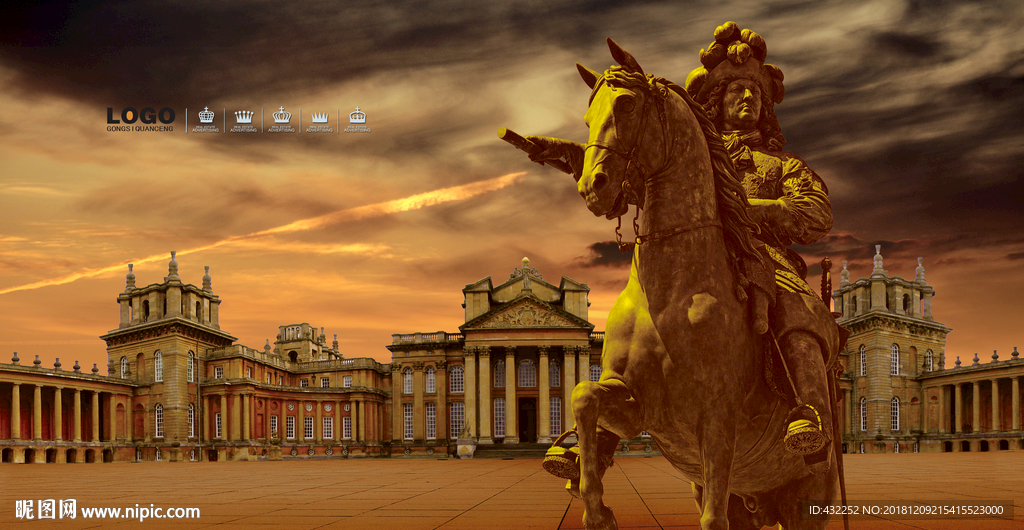Screen dimensions: 1024x530
Task: Click the plain spiked crown icon, fourth in the row
Action: point(319,117)
